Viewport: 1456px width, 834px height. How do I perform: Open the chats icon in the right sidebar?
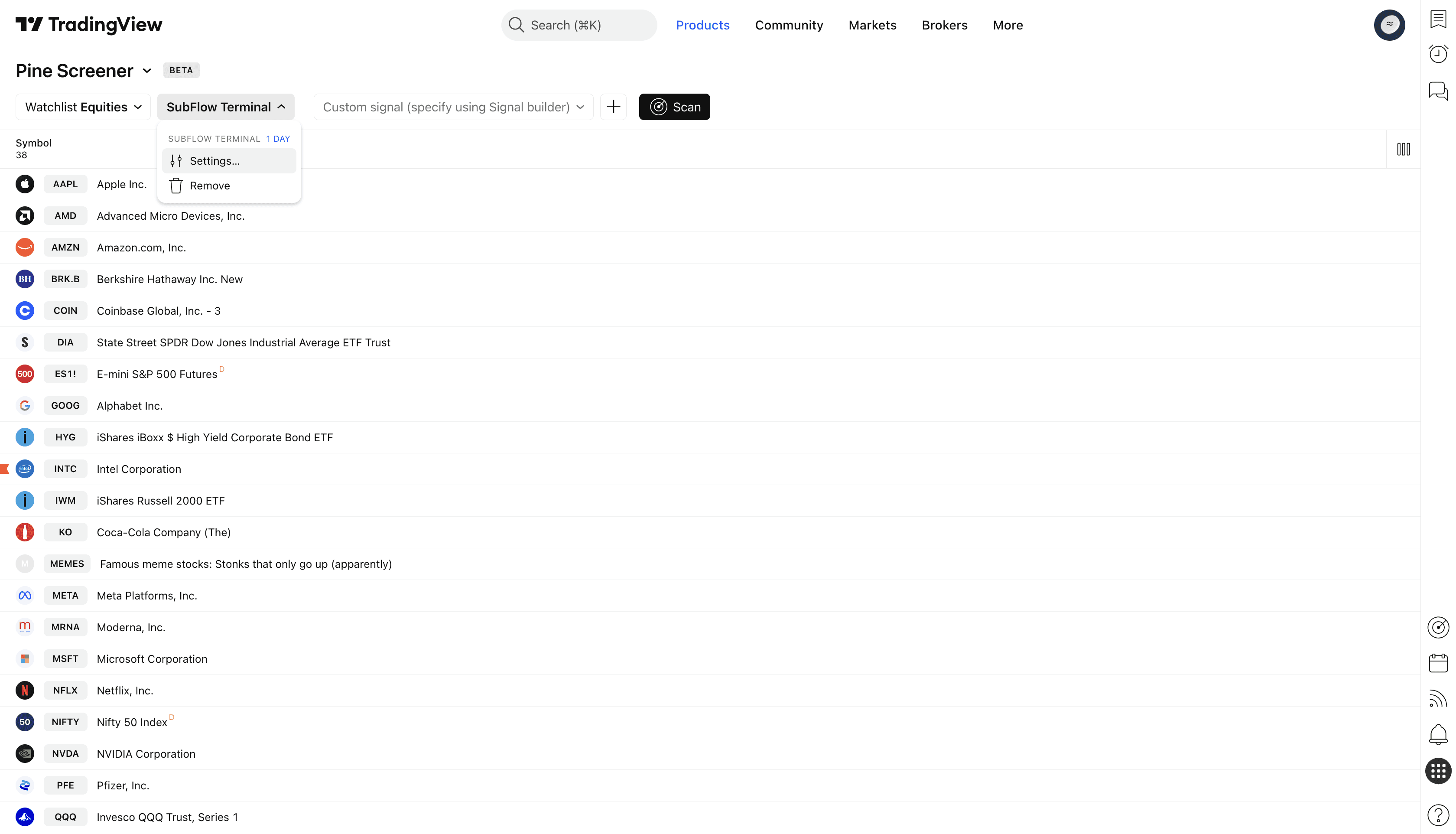[1438, 91]
